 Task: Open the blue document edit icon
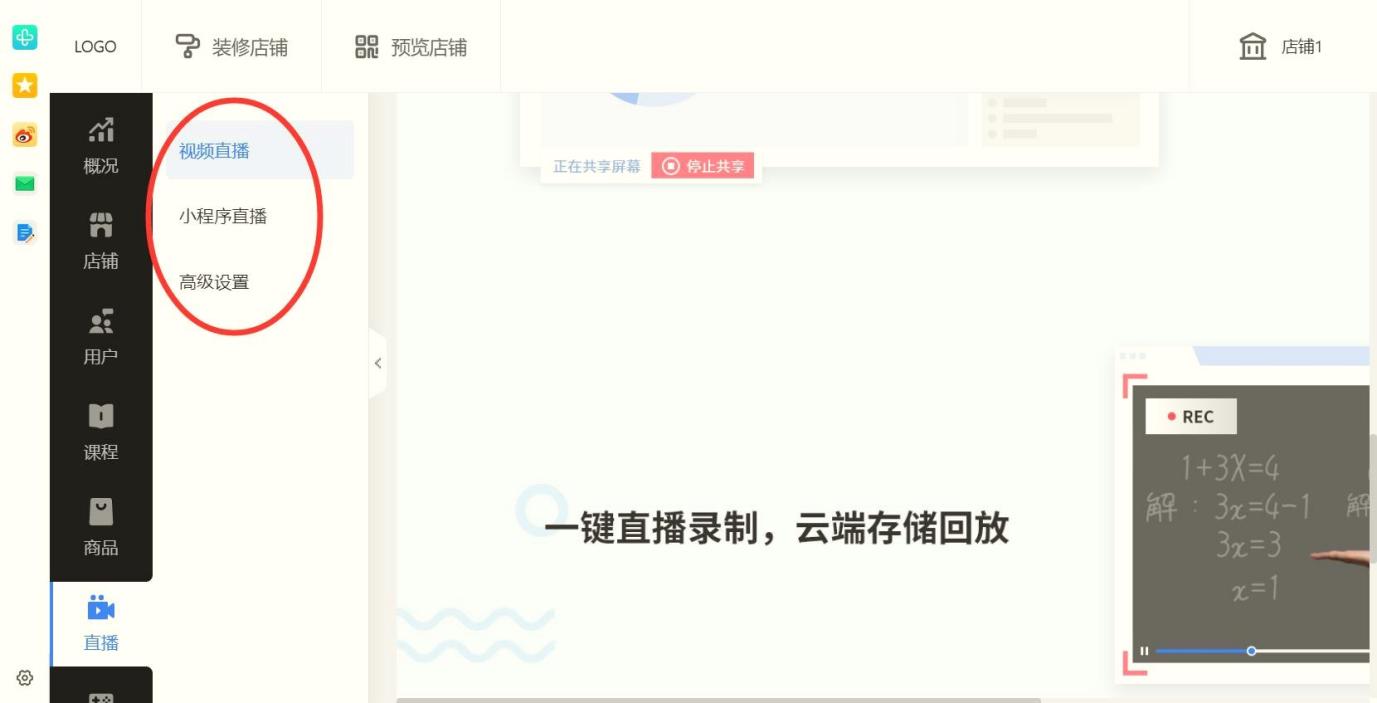pos(25,232)
